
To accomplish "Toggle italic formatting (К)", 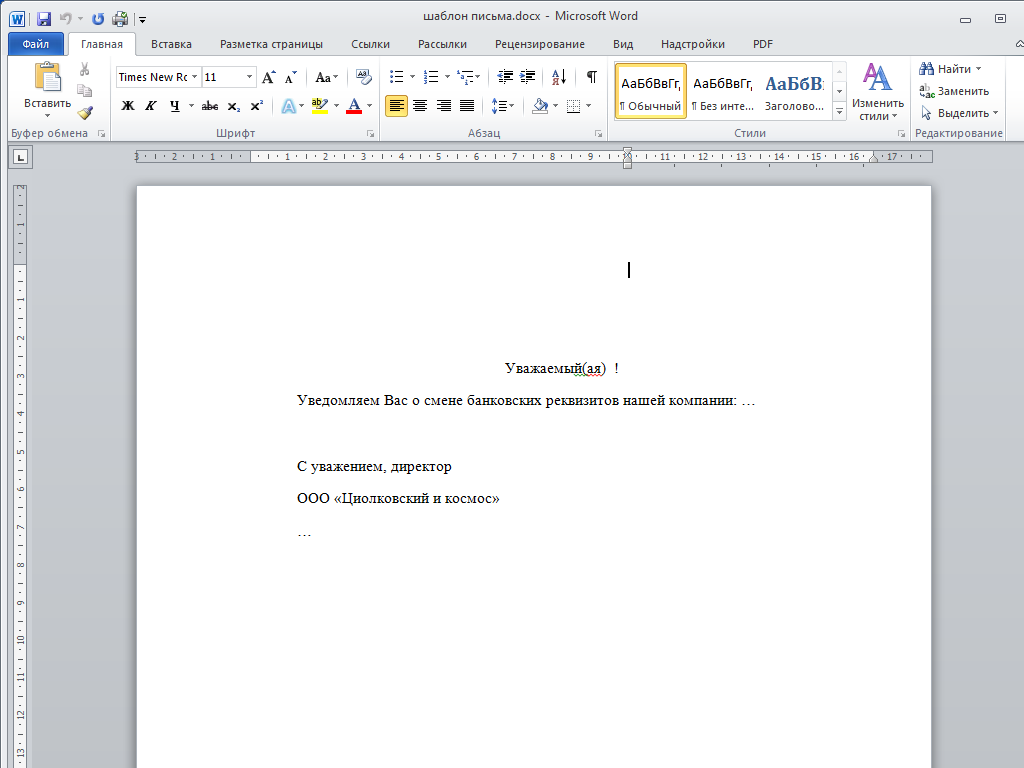I will click(x=151, y=106).
